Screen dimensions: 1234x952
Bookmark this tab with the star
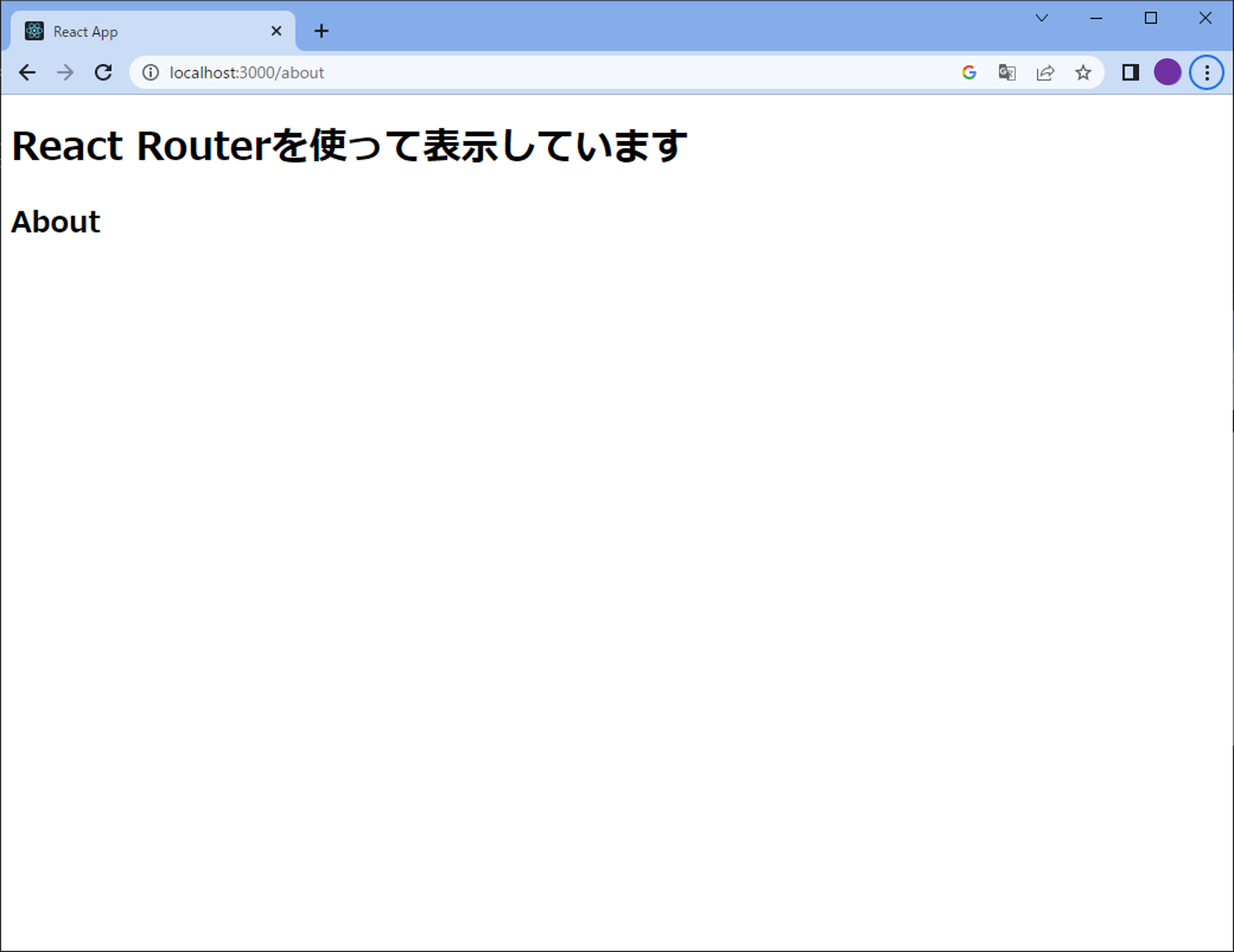[x=1083, y=73]
